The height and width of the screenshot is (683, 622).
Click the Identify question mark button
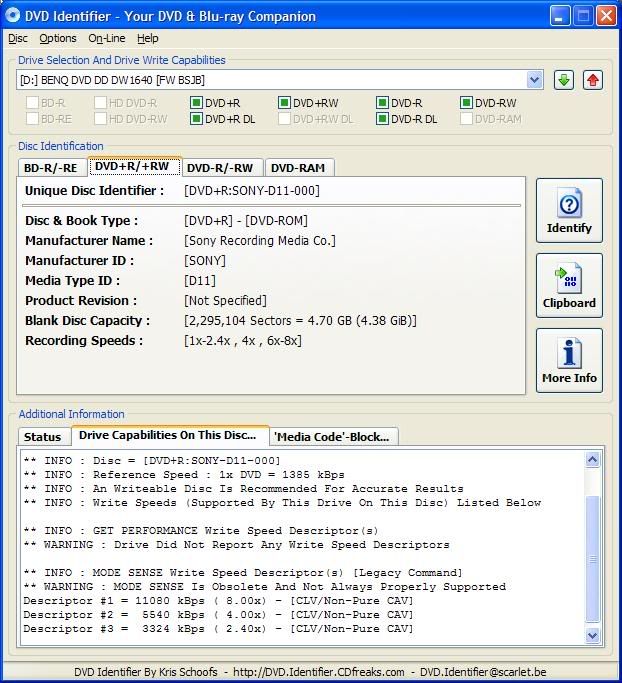(569, 211)
